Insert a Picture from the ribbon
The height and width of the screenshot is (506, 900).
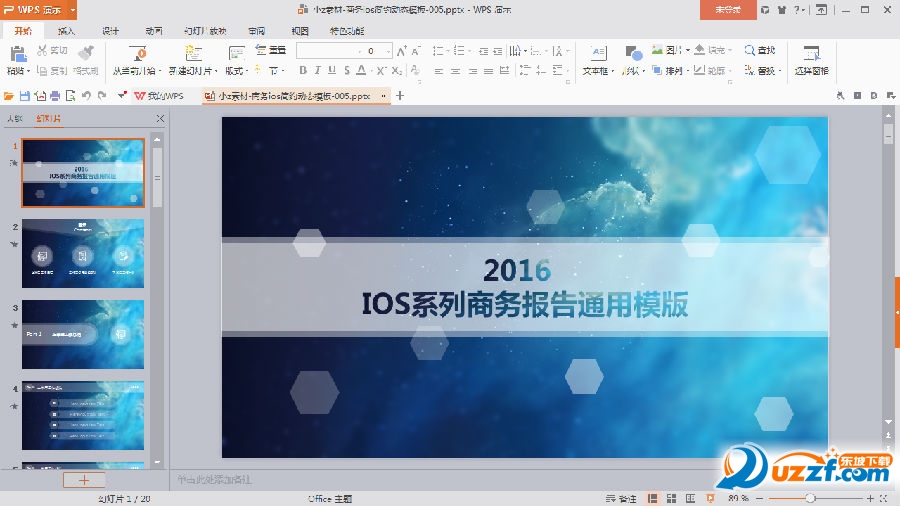[670, 50]
